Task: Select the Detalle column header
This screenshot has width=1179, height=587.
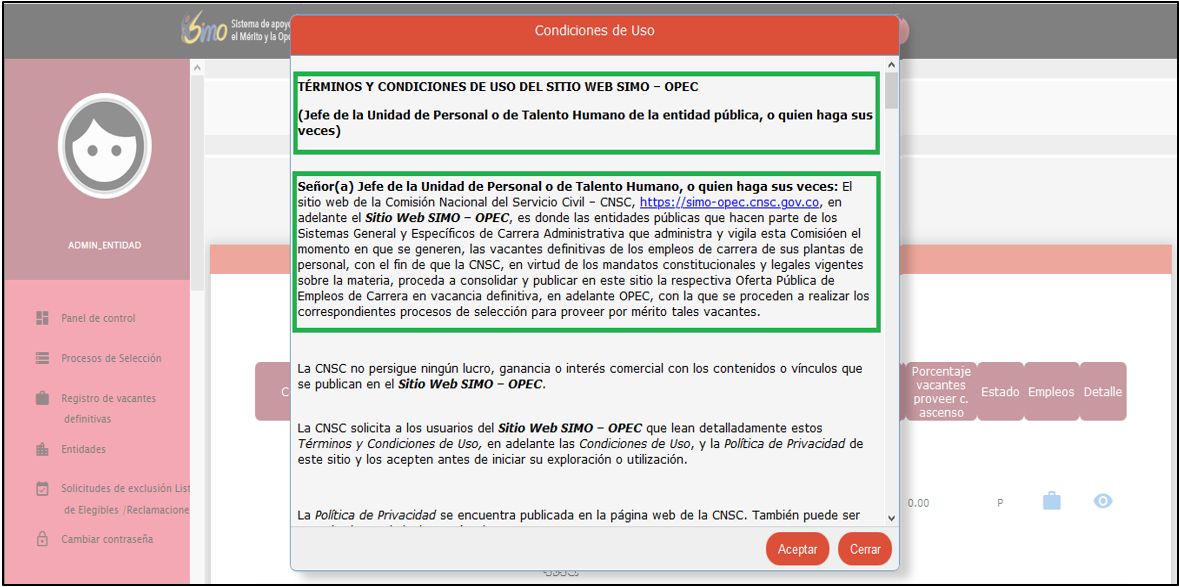Action: (x=1102, y=392)
